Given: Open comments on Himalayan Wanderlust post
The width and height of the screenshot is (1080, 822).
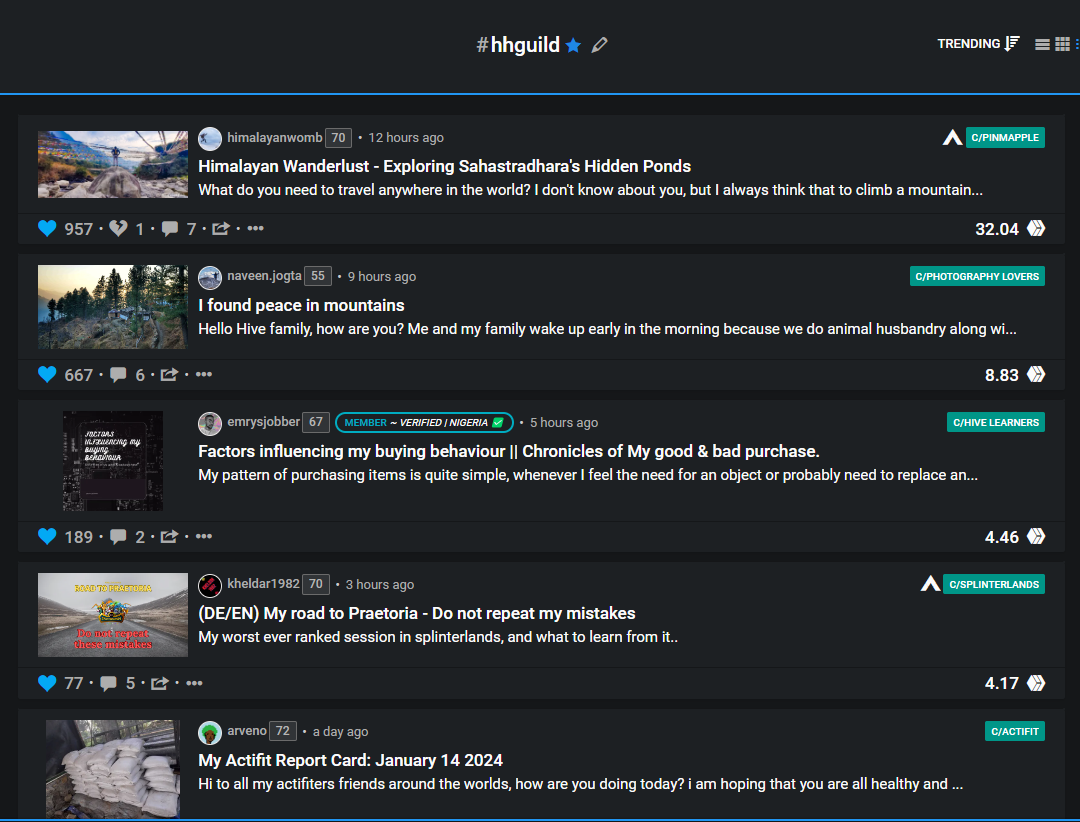Looking at the screenshot, I should [169, 229].
